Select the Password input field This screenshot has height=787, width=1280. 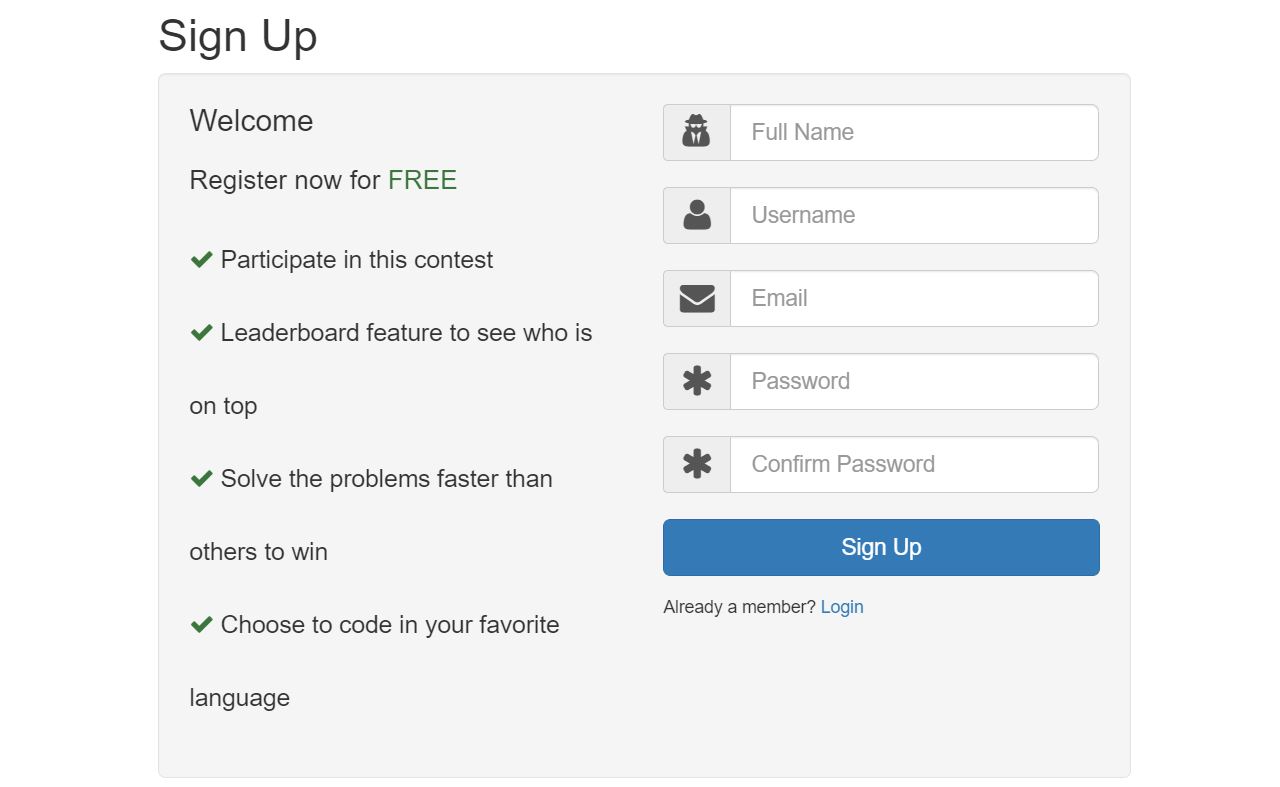[x=913, y=381]
